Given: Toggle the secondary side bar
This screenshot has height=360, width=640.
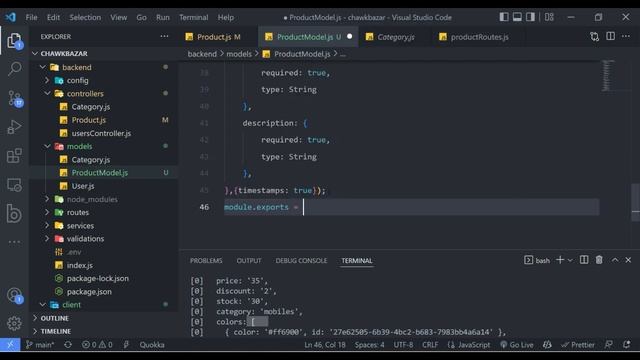Looking at the screenshot, I should click(530, 17).
